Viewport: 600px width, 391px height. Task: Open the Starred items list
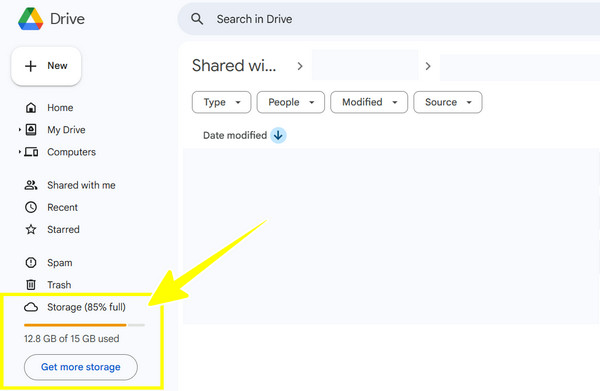click(63, 230)
